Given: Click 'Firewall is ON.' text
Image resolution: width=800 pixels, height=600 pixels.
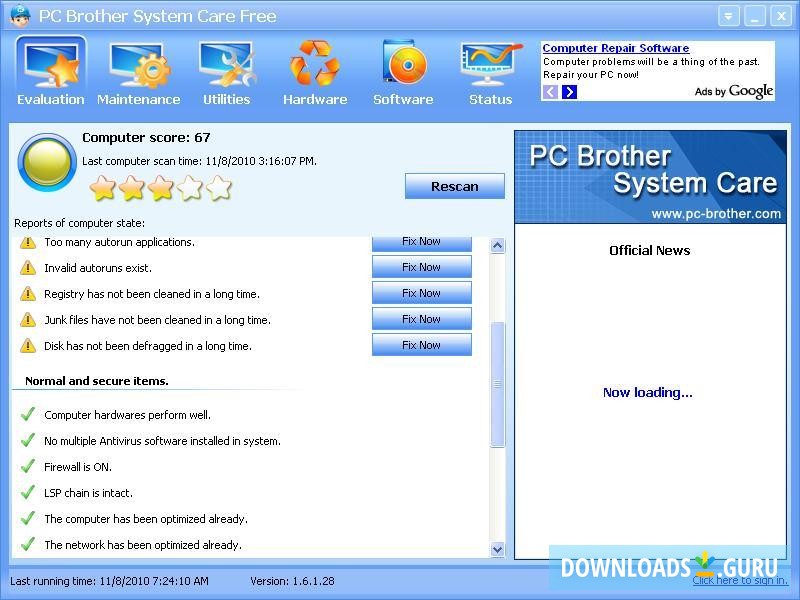Looking at the screenshot, I should pos(78,467).
